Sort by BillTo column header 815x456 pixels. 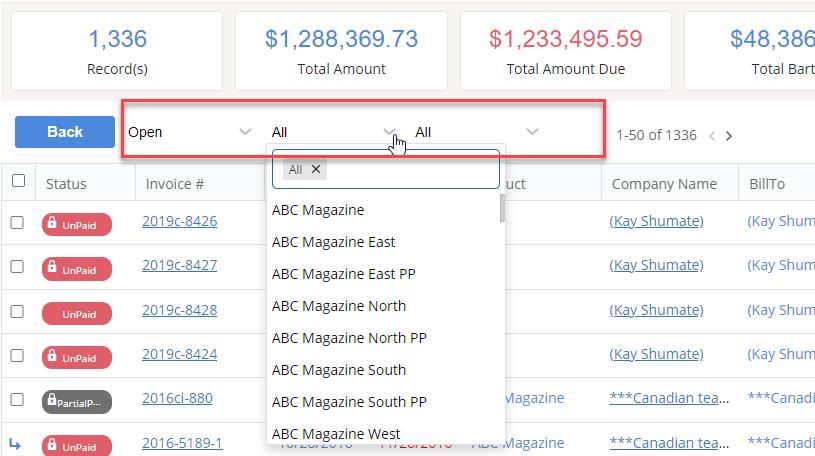coord(767,184)
